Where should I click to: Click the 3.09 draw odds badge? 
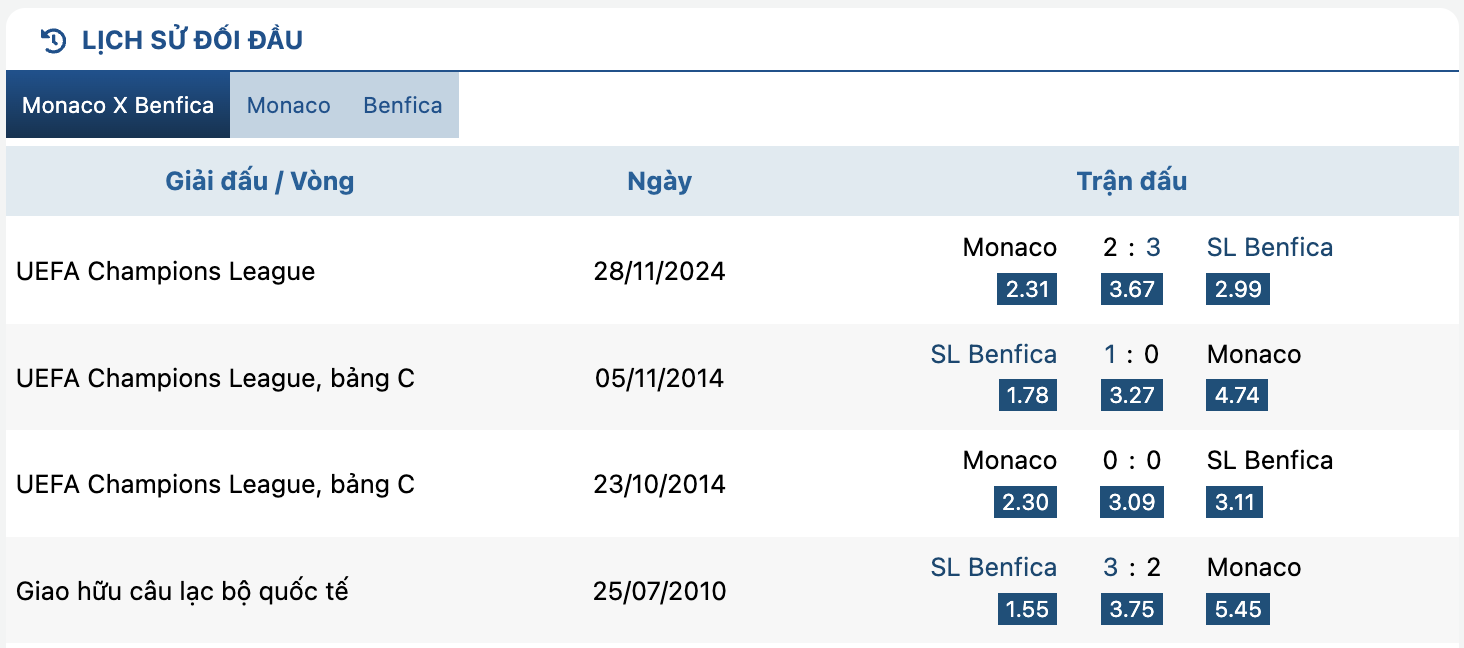[1132, 502]
